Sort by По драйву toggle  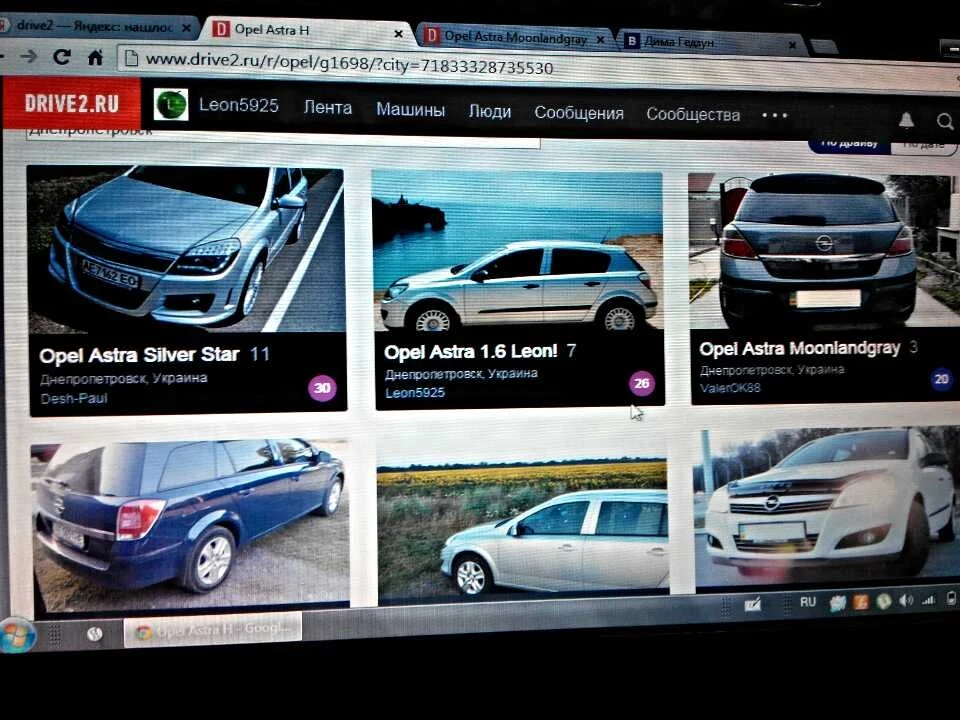point(849,144)
